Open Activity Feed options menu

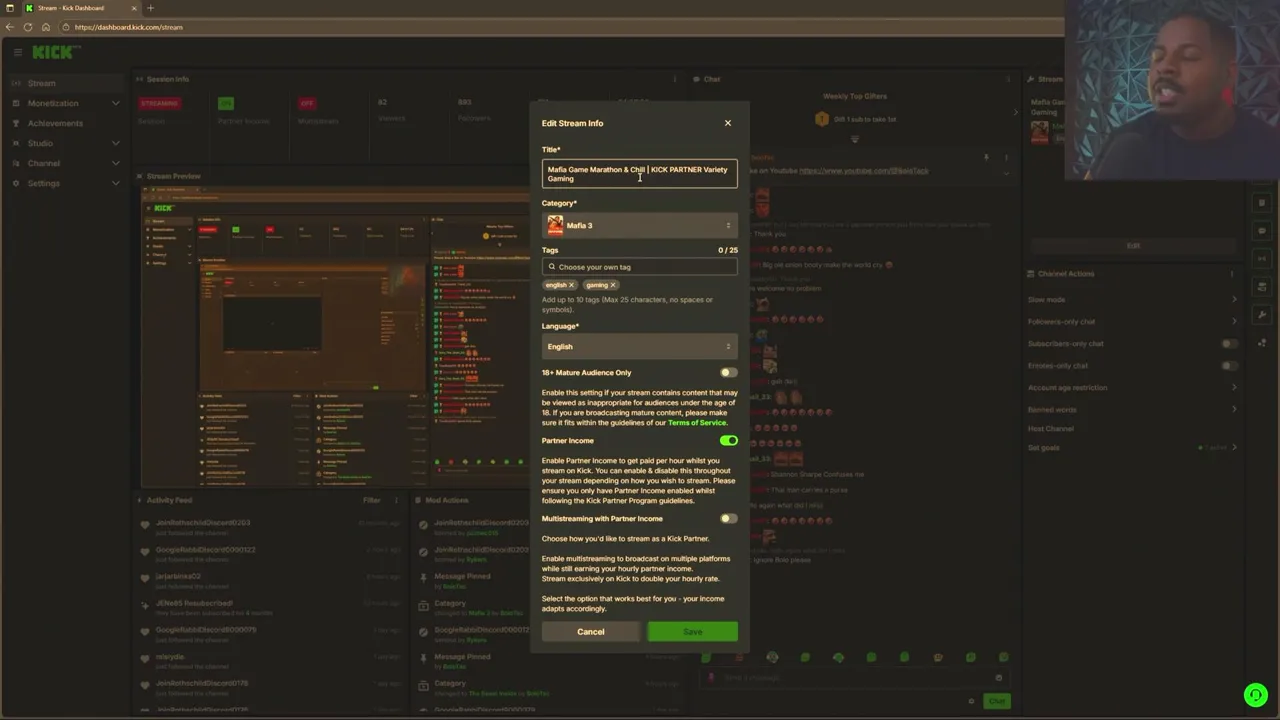pyautogui.click(x=396, y=500)
